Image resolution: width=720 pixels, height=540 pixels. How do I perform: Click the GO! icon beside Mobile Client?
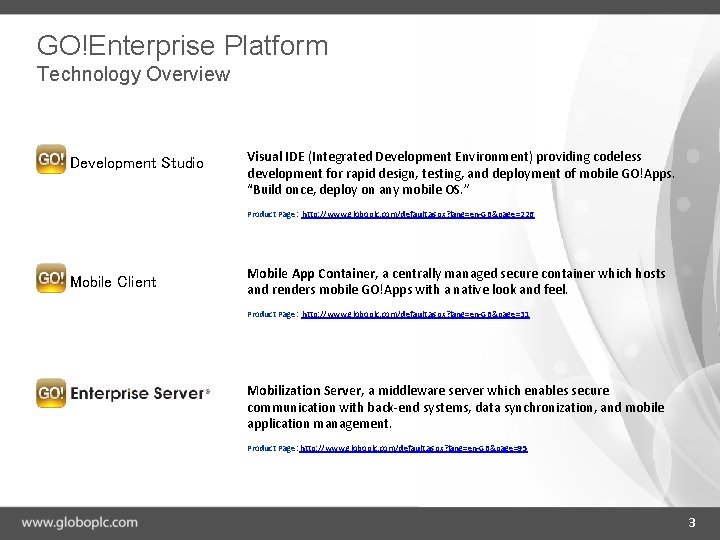click(51, 278)
